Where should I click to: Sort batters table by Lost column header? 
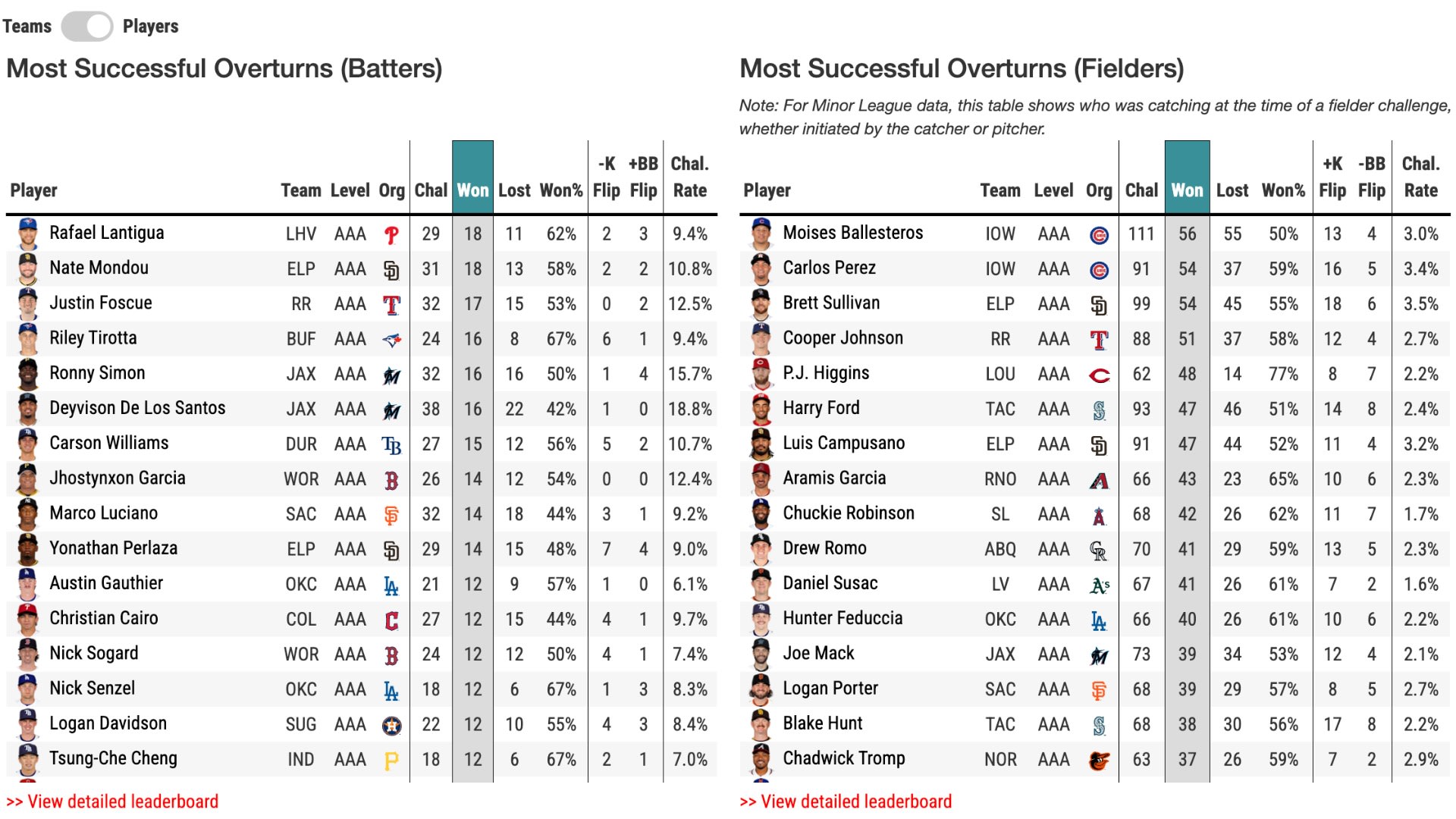click(514, 190)
